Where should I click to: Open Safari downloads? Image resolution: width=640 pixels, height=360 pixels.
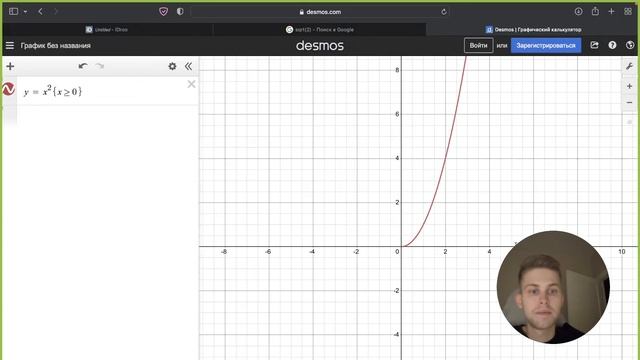578,11
